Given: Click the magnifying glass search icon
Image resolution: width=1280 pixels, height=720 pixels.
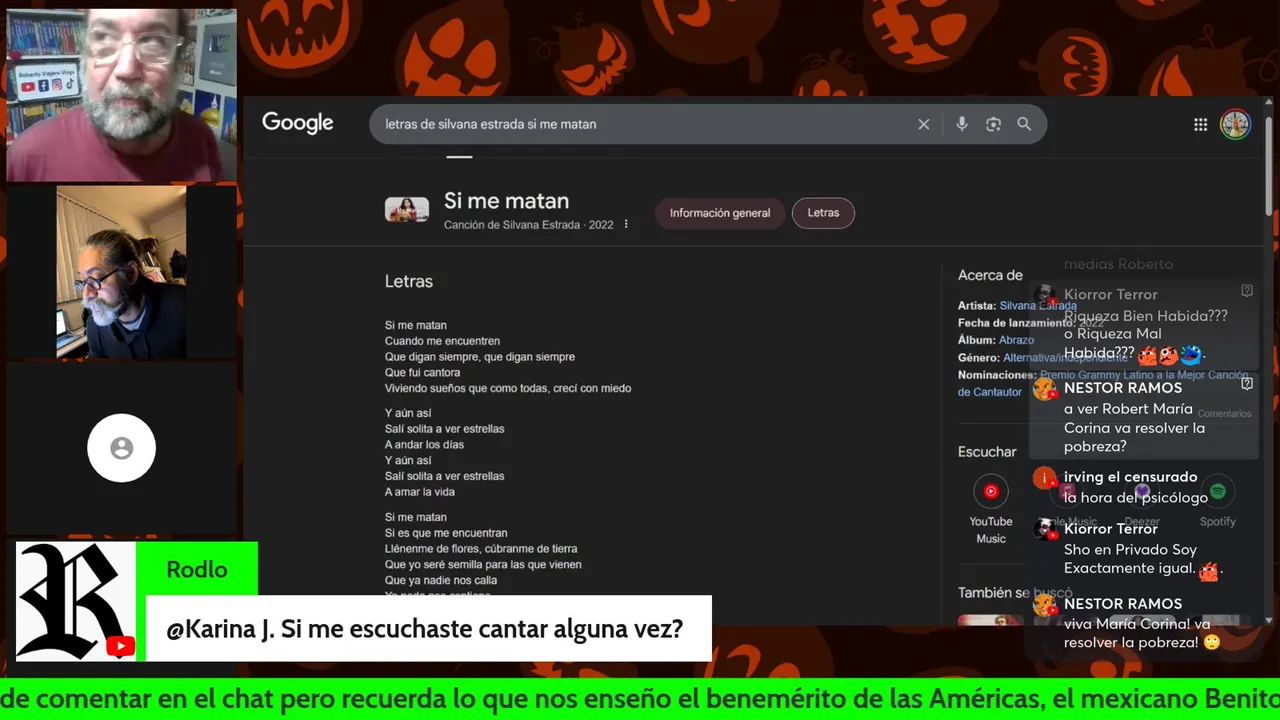Looking at the screenshot, I should [x=1024, y=124].
